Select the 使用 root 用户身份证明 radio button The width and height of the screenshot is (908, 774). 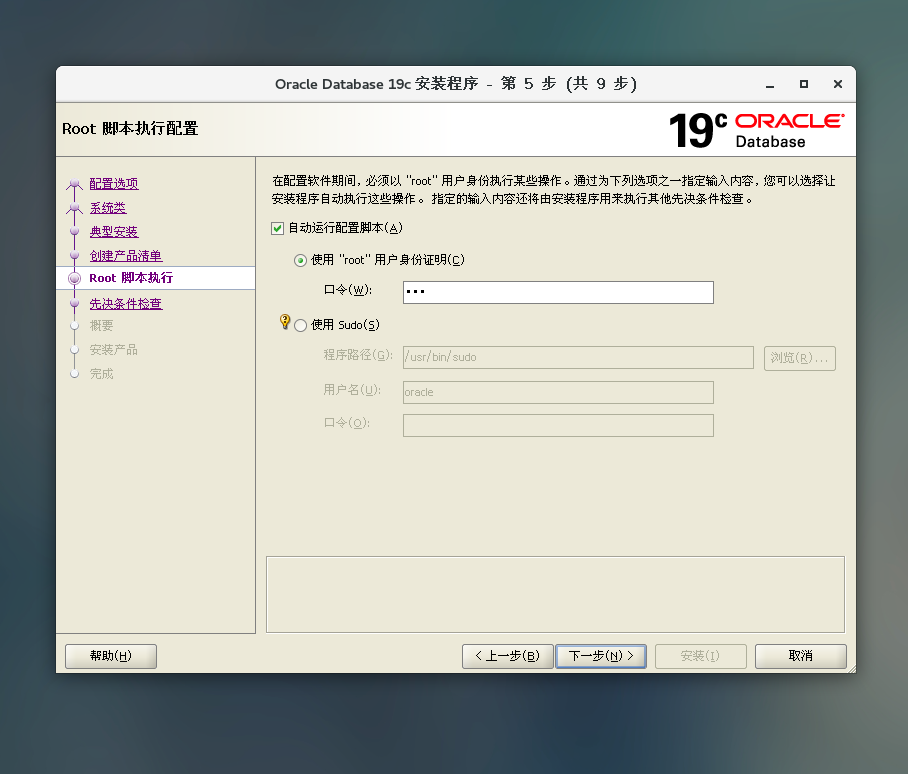pyautogui.click(x=300, y=260)
